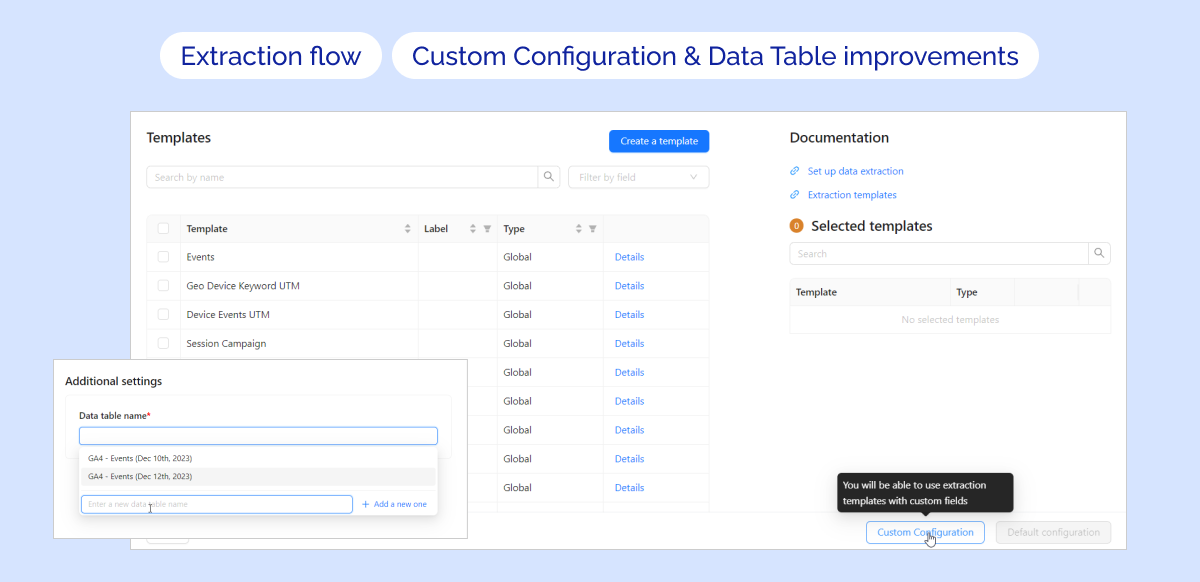
Task: Select GA4 - Events (Dec 10th, 2023) option
Action: tap(140, 459)
